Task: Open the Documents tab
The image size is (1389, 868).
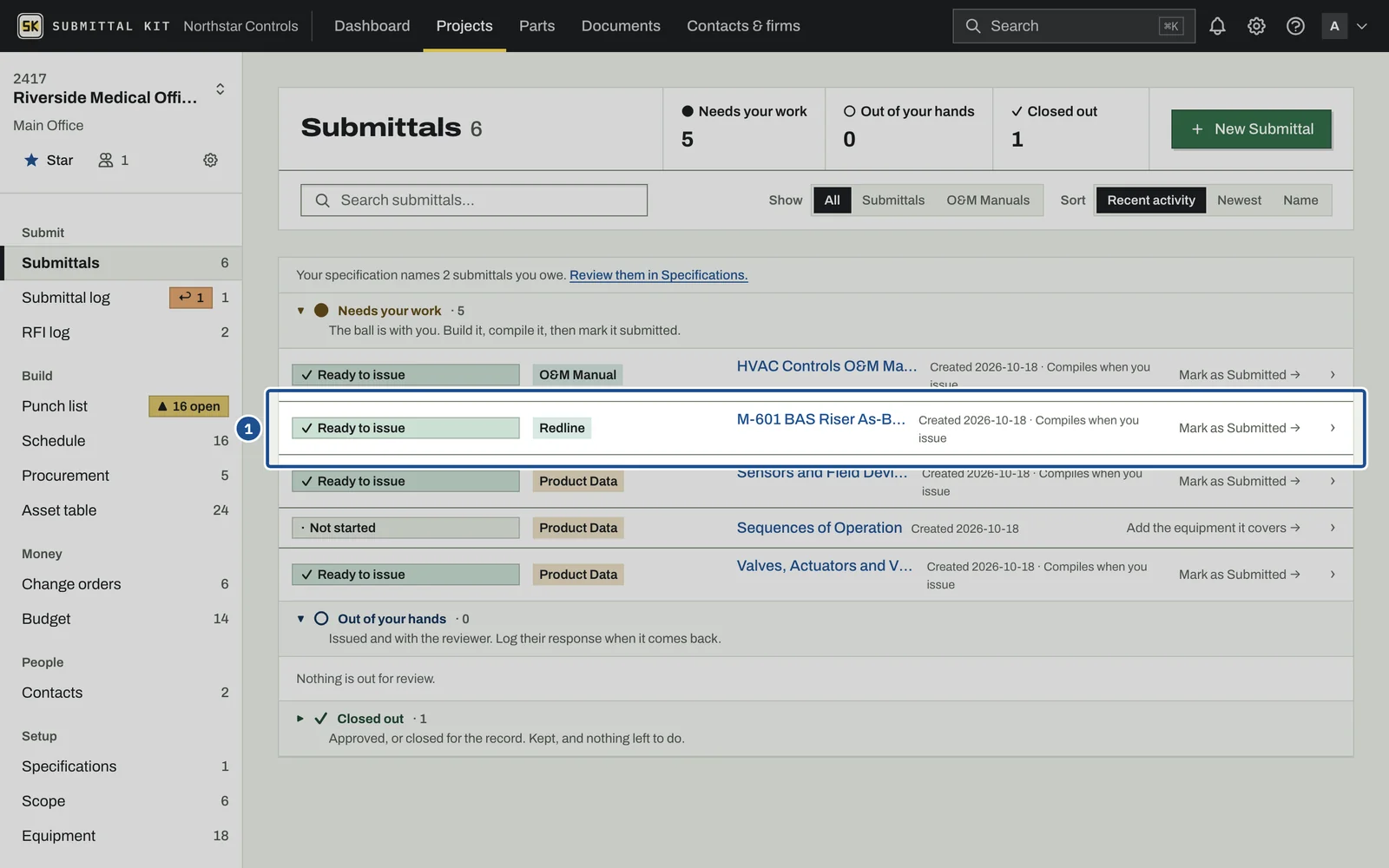Action: [621, 26]
